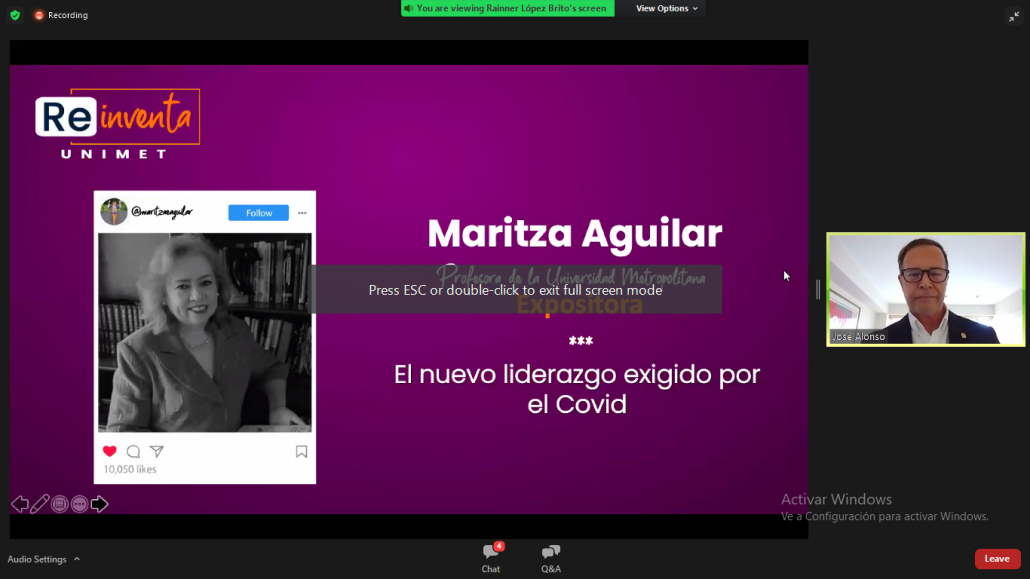The image size is (1030, 579).
Task: Click José Alonso's video thumbnail
Action: pyautogui.click(x=926, y=289)
